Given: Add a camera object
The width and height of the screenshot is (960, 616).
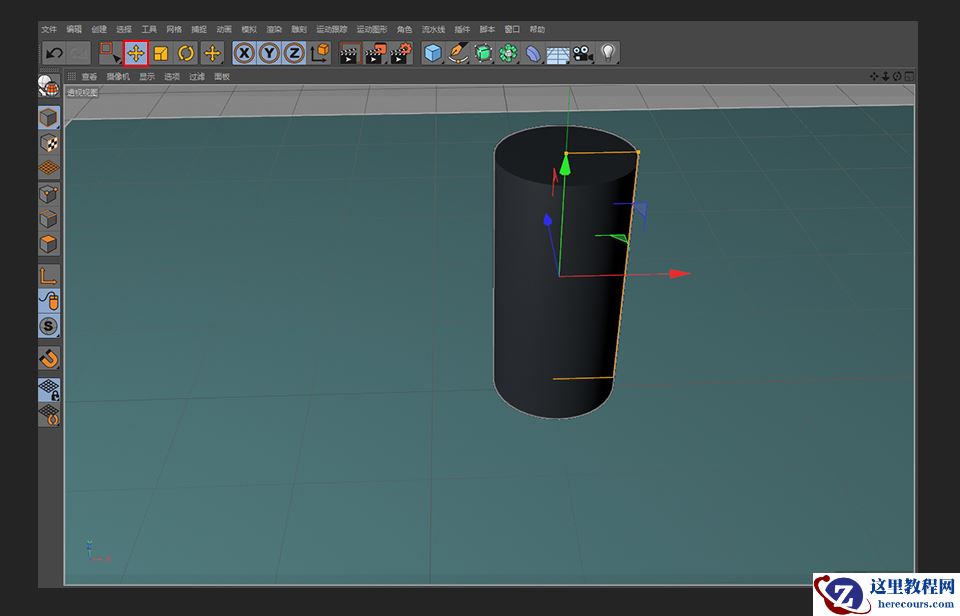Looking at the screenshot, I should 583,53.
